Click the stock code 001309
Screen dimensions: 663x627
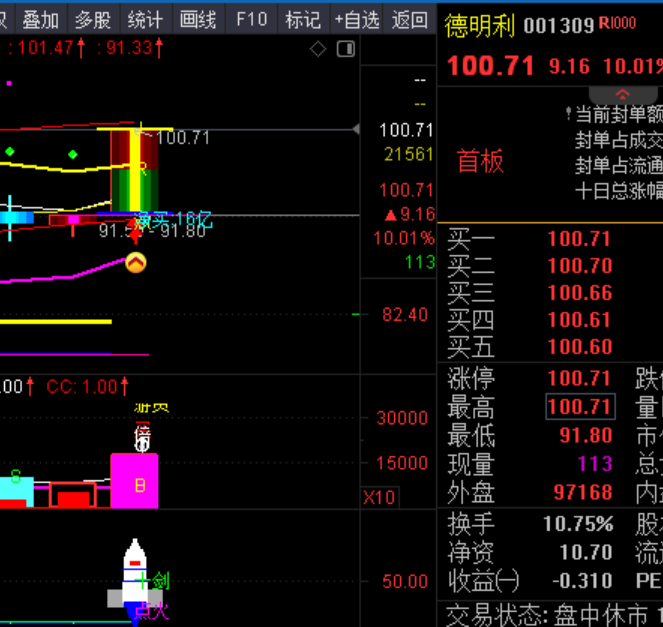[x=559, y=26]
